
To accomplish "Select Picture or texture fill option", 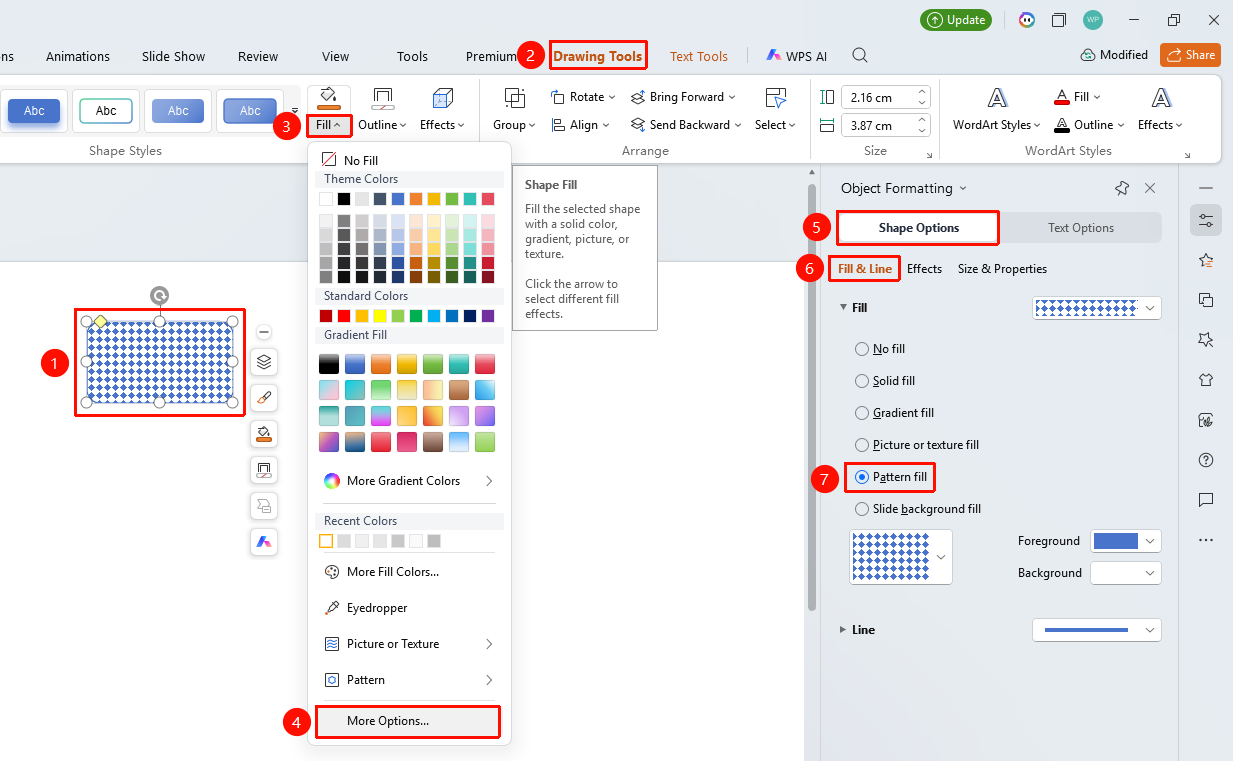I will [x=862, y=445].
